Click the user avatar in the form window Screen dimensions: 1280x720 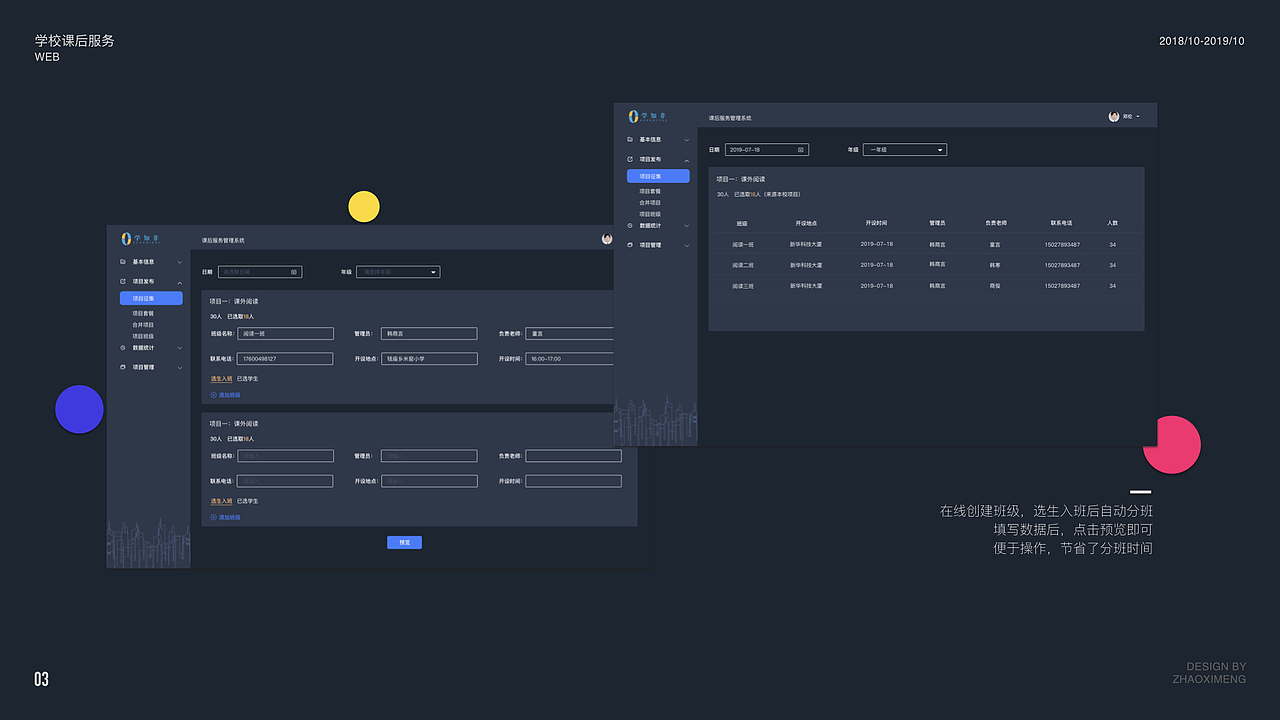[607, 239]
